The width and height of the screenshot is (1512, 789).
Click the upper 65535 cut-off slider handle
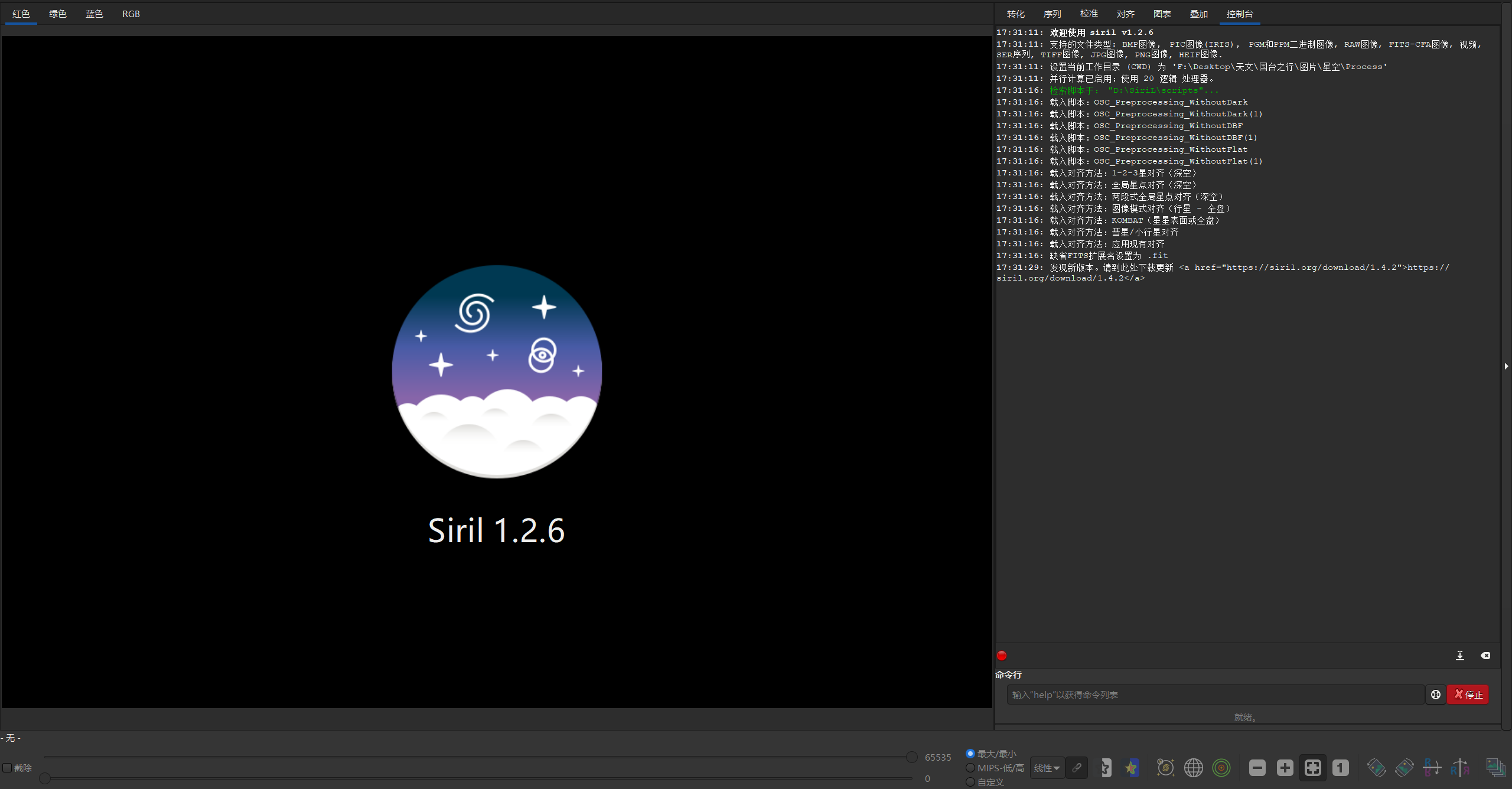click(x=912, y=757)
